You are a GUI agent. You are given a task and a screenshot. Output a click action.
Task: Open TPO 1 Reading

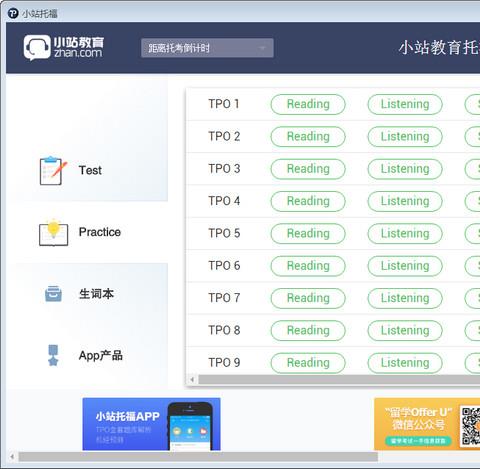click(308, 104)
